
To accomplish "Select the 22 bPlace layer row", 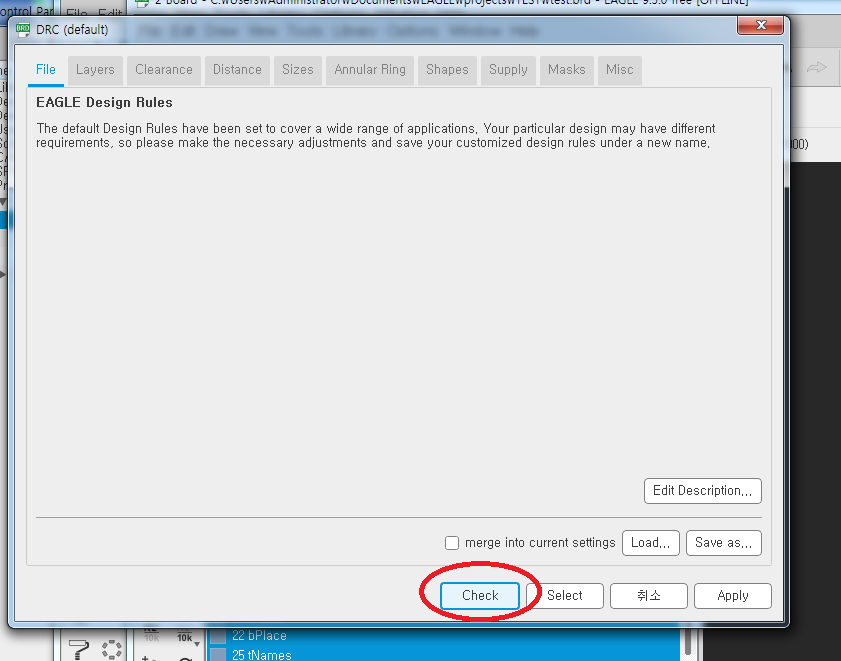I will tap(443, 636).
